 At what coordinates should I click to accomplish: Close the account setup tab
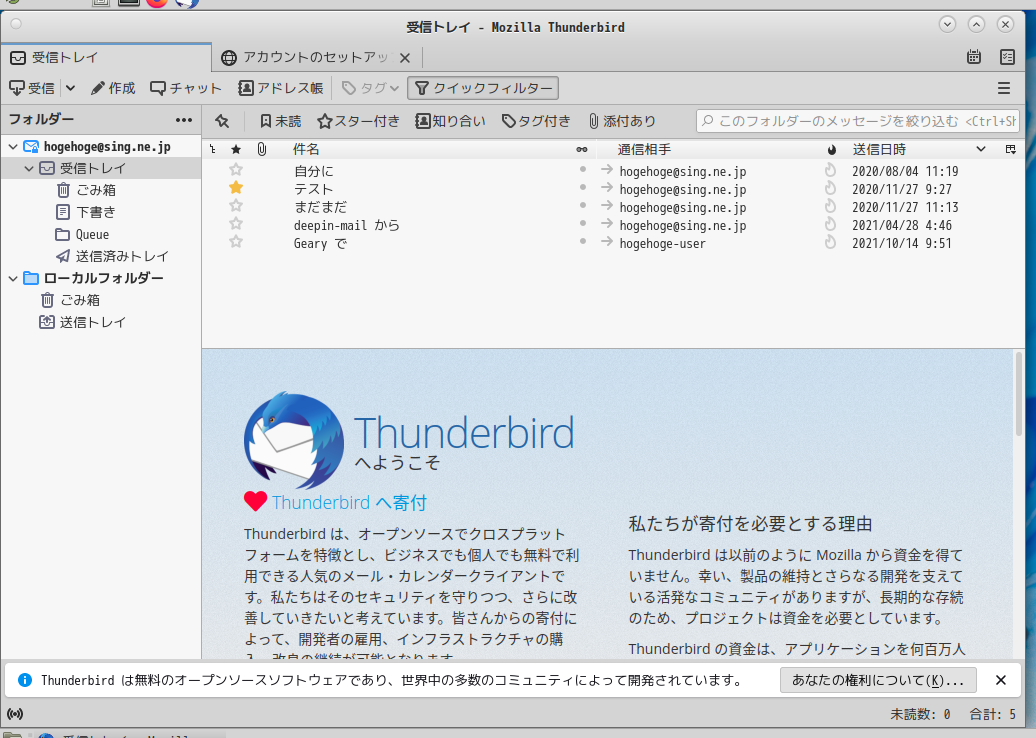pyautogui.click(x=405, y=58)
